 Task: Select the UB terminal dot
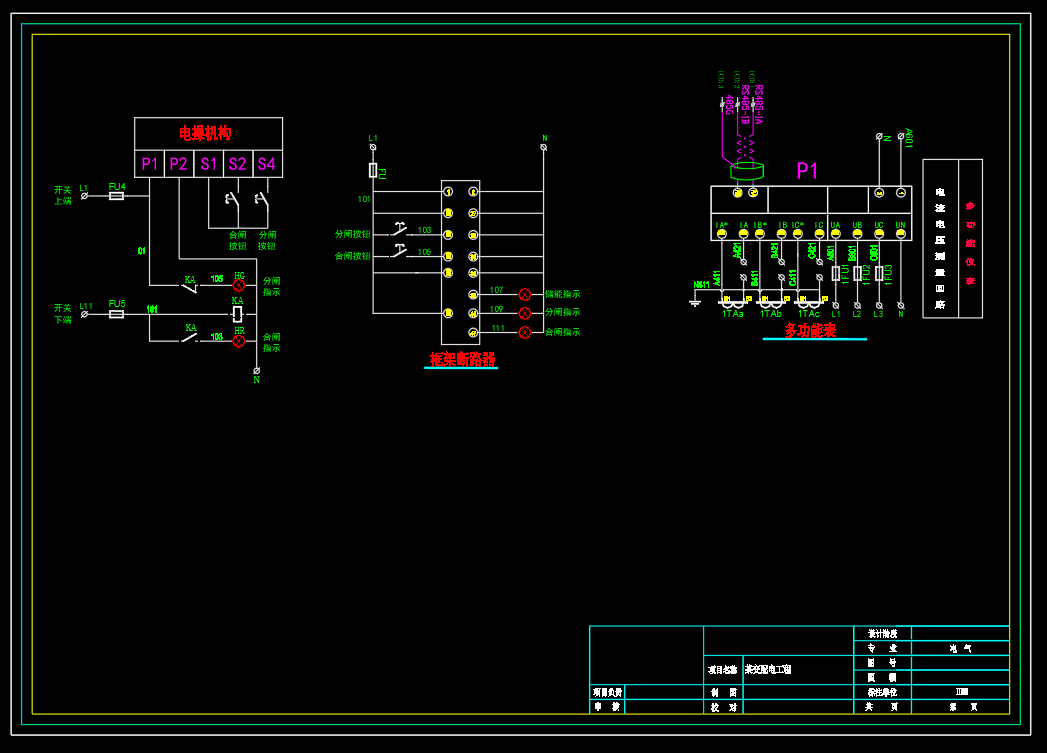click(x=857, y=234)
